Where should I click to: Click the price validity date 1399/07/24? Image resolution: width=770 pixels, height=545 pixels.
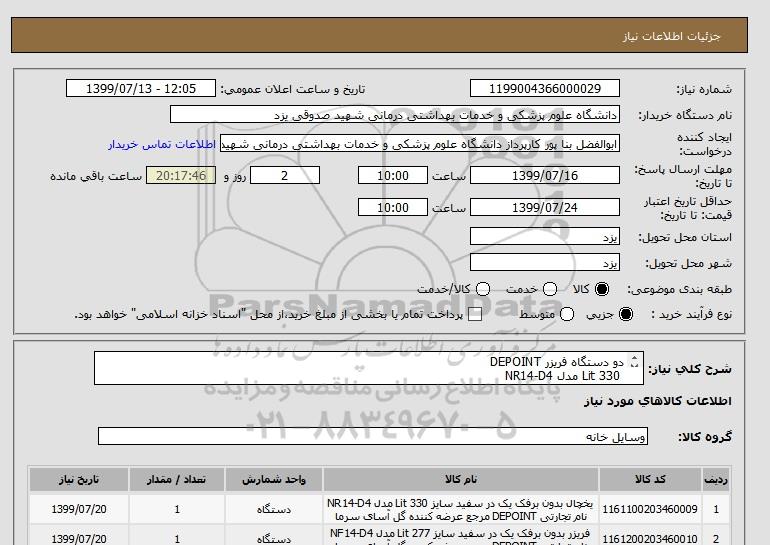(545, 207)
